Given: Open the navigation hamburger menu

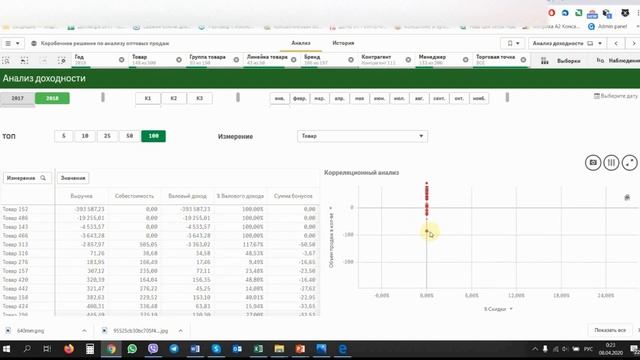Looking at the screenshot, I should pyautogui.click(x=8, y=43).
